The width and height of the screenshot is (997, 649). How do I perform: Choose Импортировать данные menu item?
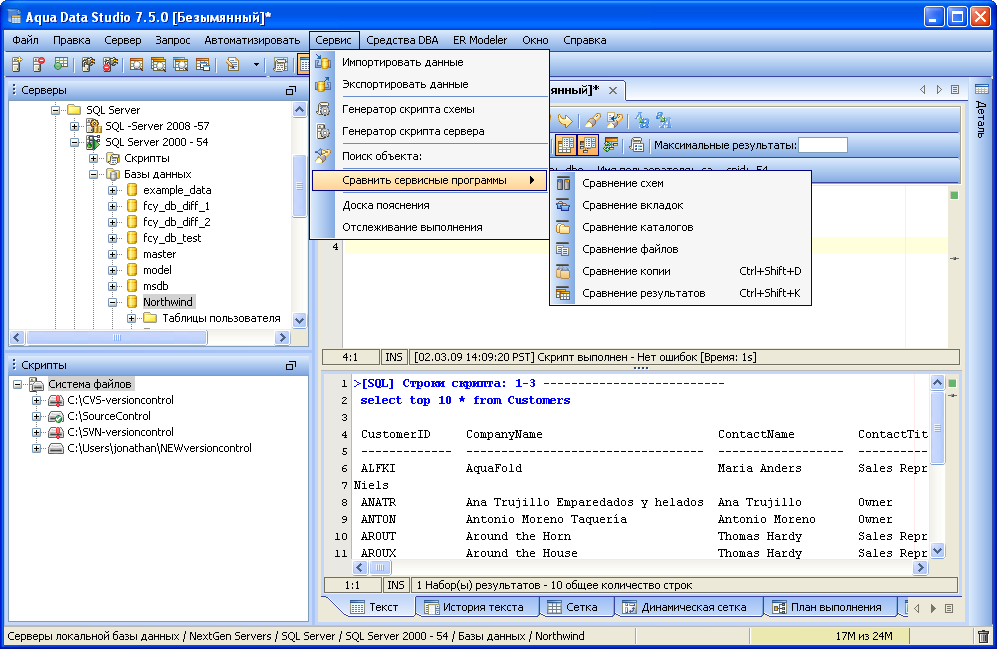tap(430, 62)
